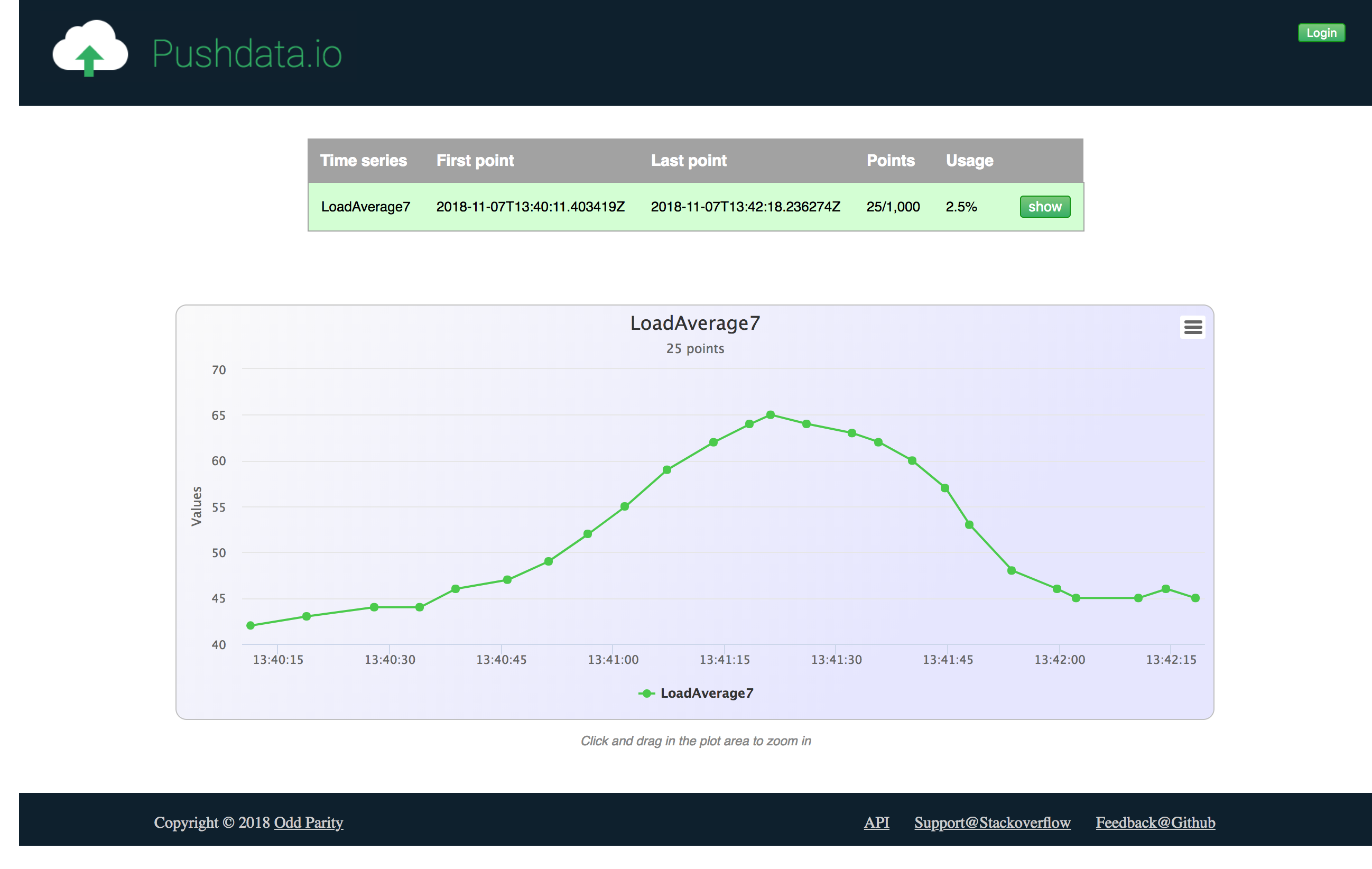
Task: Open the chart hamburger context menu
Action: [1192, 327]
